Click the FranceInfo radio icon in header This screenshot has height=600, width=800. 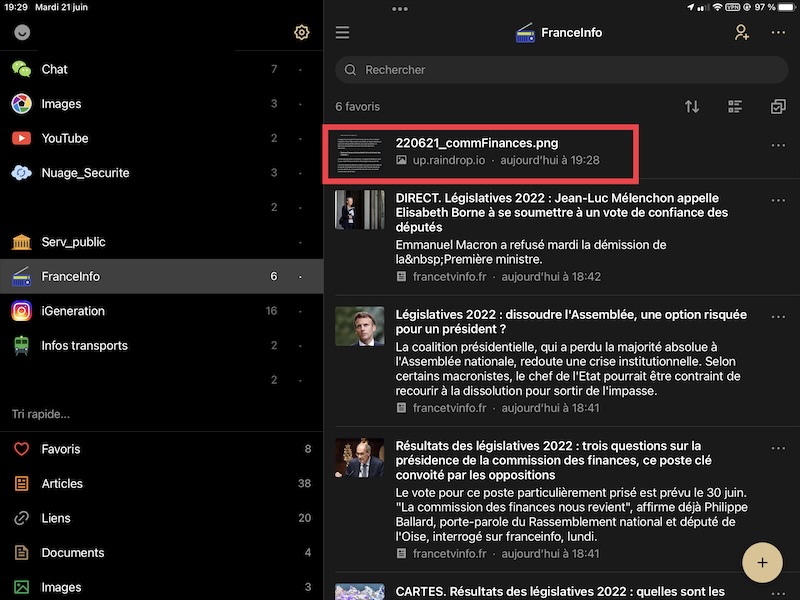(x=525, y=33)
